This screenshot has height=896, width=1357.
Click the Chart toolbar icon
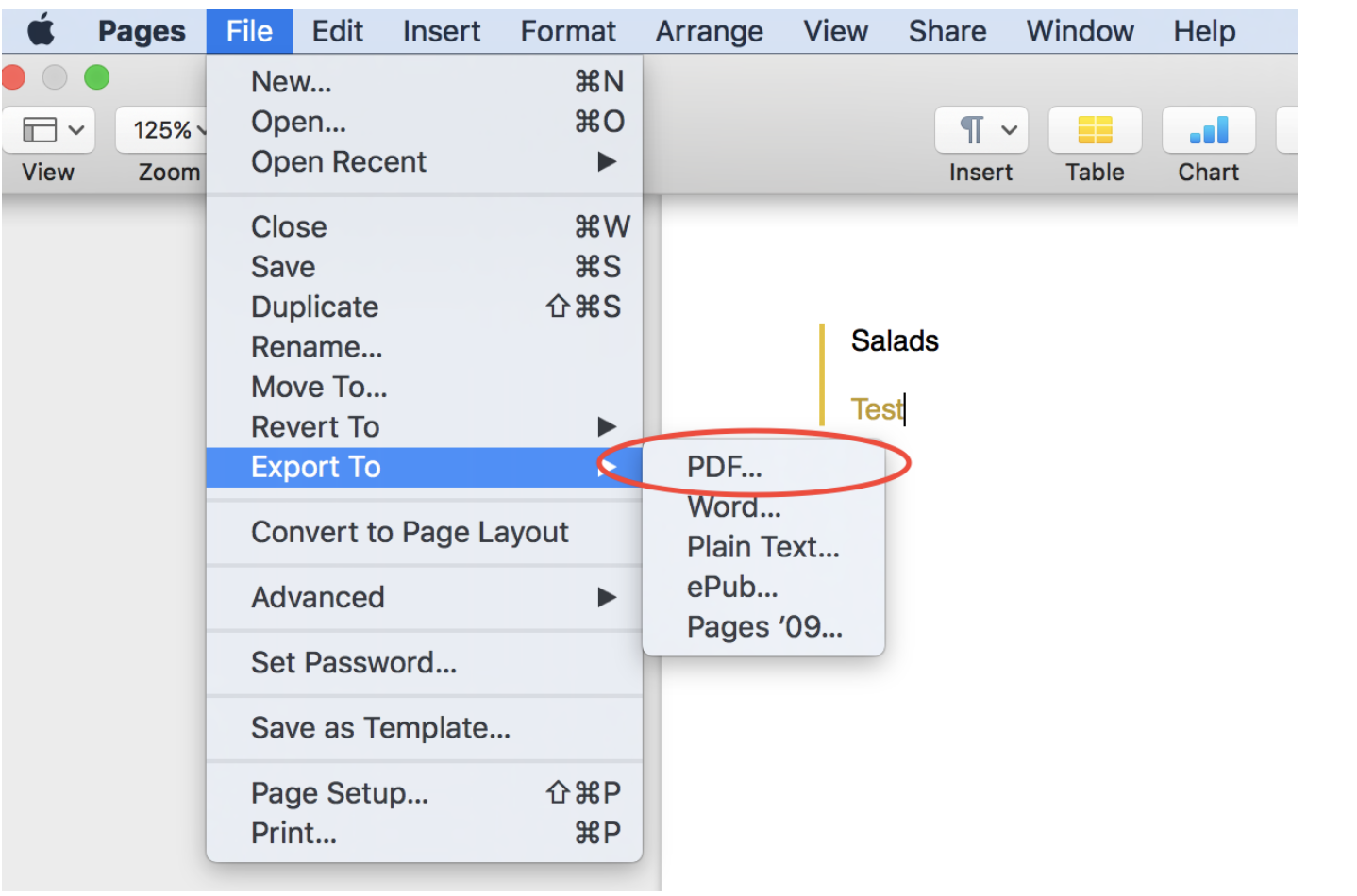pos(1208,129)
